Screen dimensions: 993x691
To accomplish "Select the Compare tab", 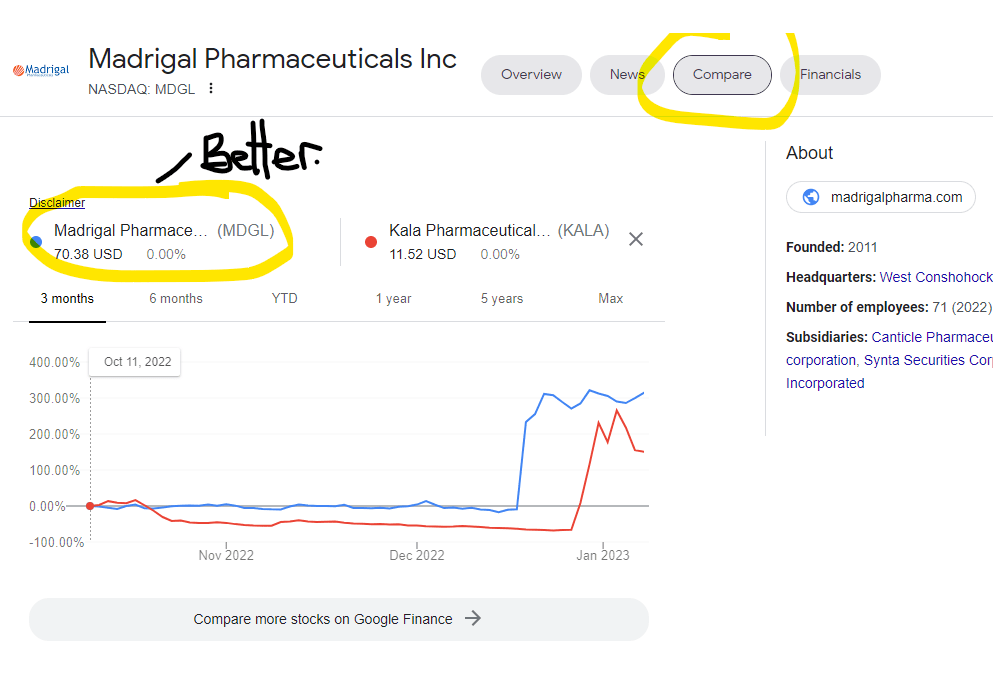I will click(x=722, y=75).
